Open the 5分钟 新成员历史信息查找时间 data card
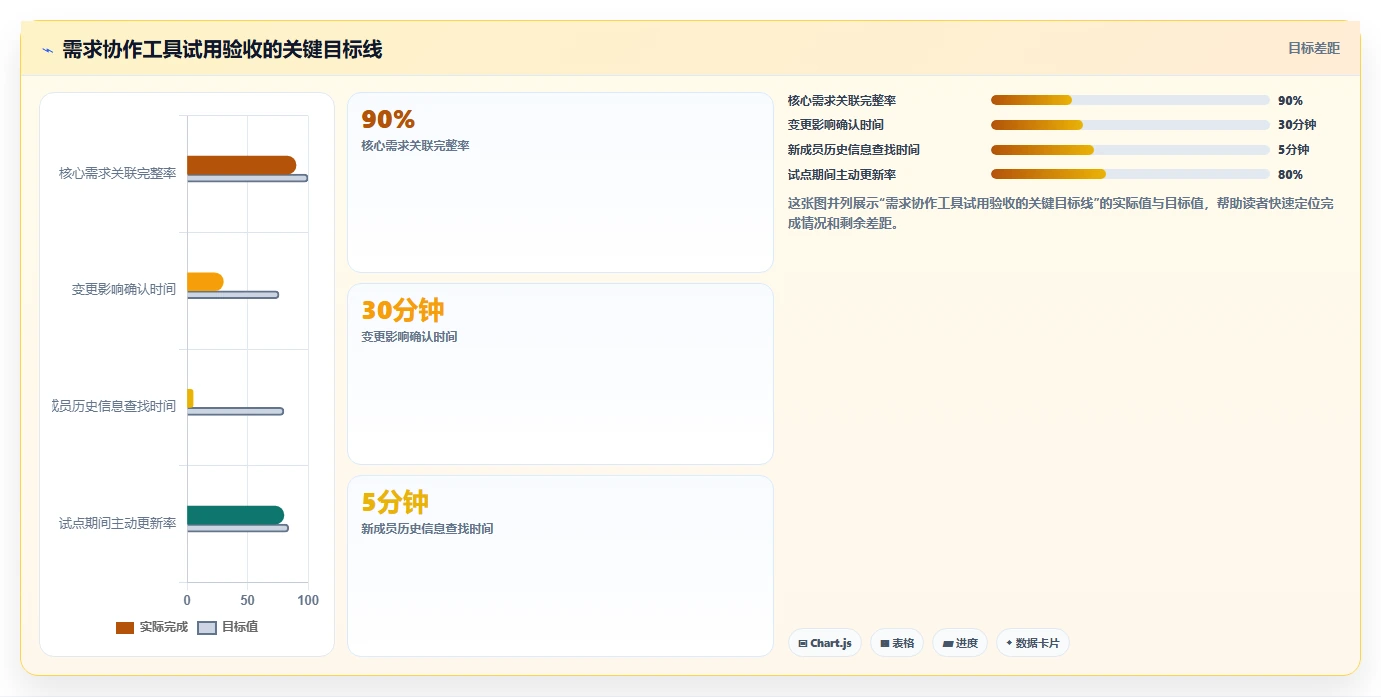1381x697 pixels. 560,566
